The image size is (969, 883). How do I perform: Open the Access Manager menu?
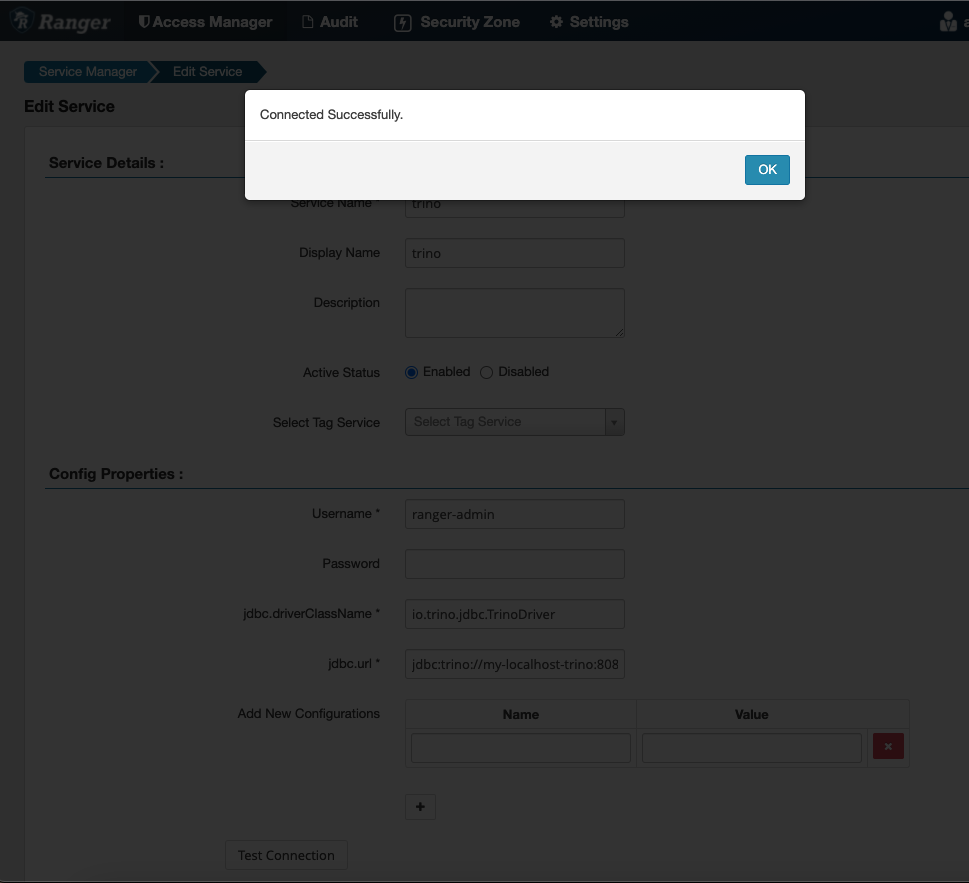[x=205, y=22]
